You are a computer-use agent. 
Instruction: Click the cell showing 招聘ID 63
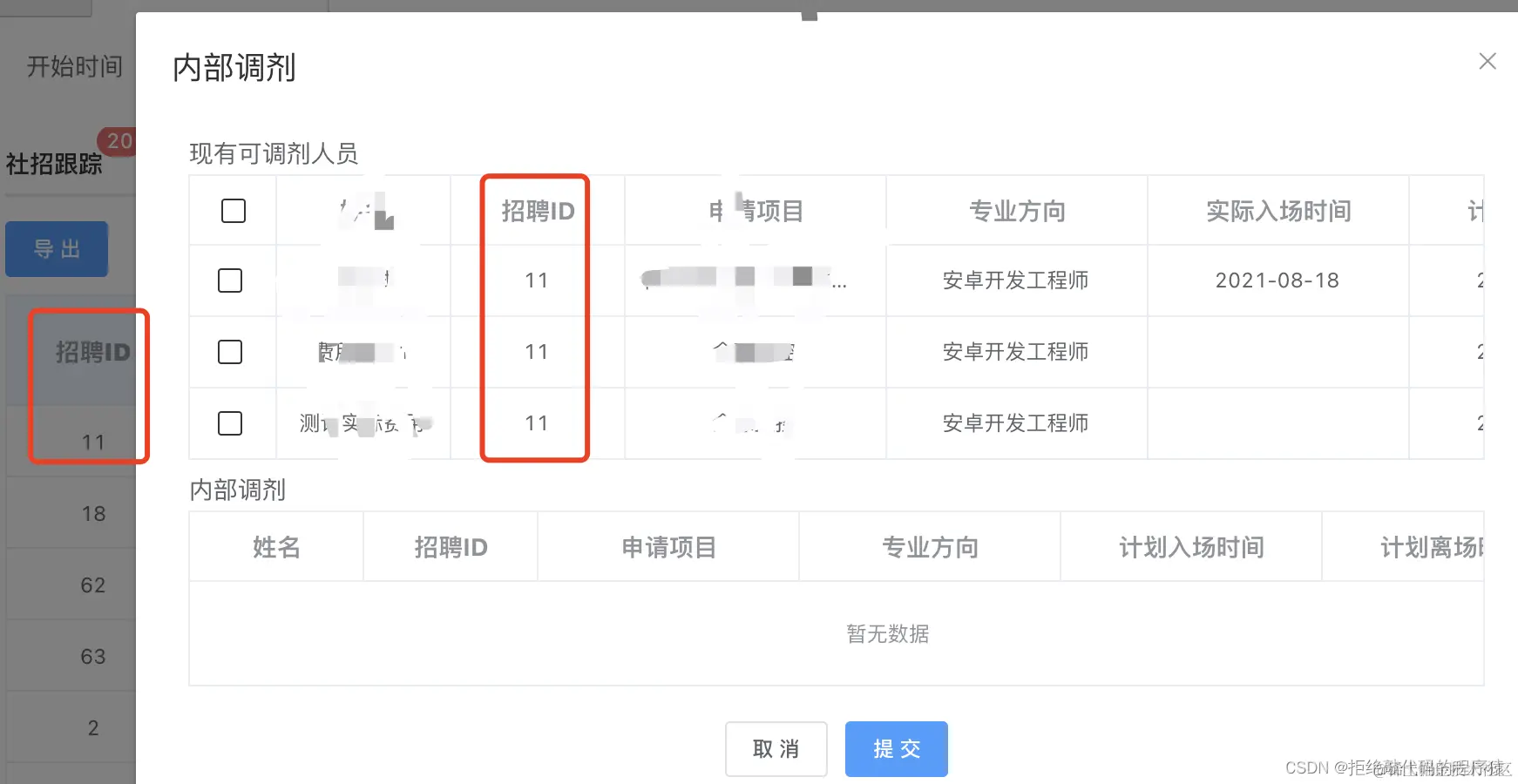93,656
